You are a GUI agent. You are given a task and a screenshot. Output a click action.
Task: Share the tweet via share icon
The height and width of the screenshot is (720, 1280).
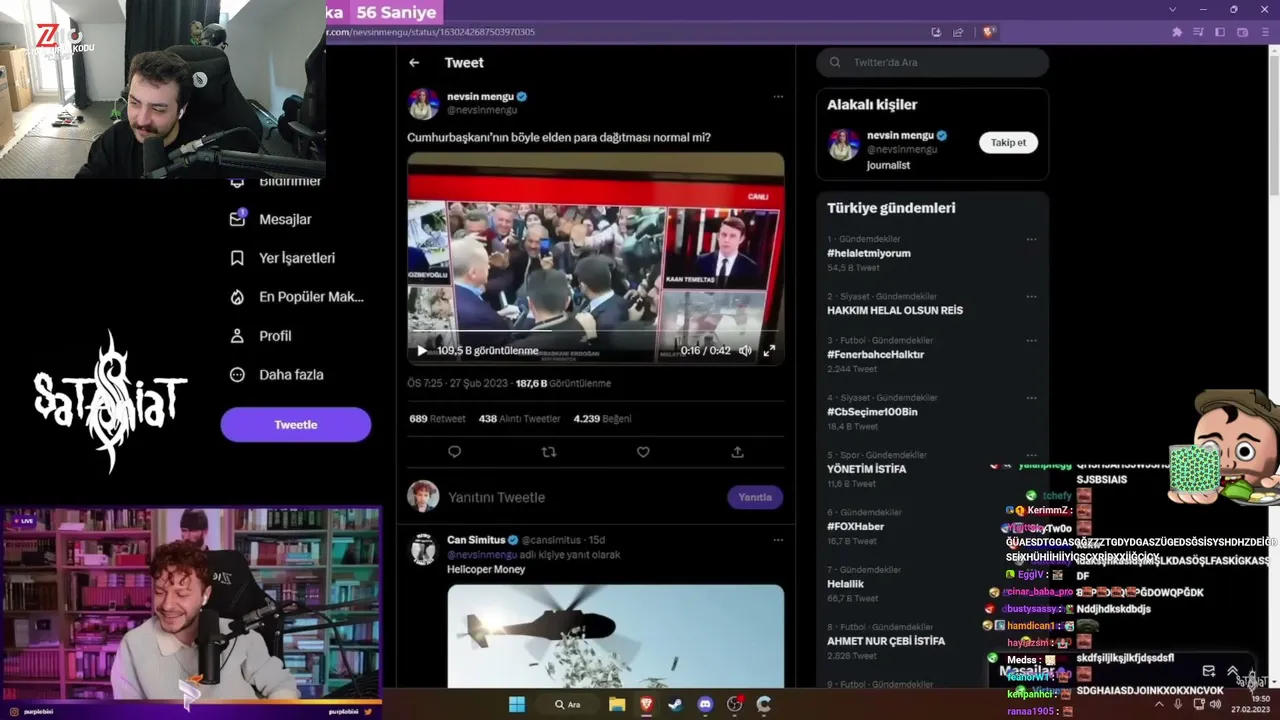pos(737,452)
